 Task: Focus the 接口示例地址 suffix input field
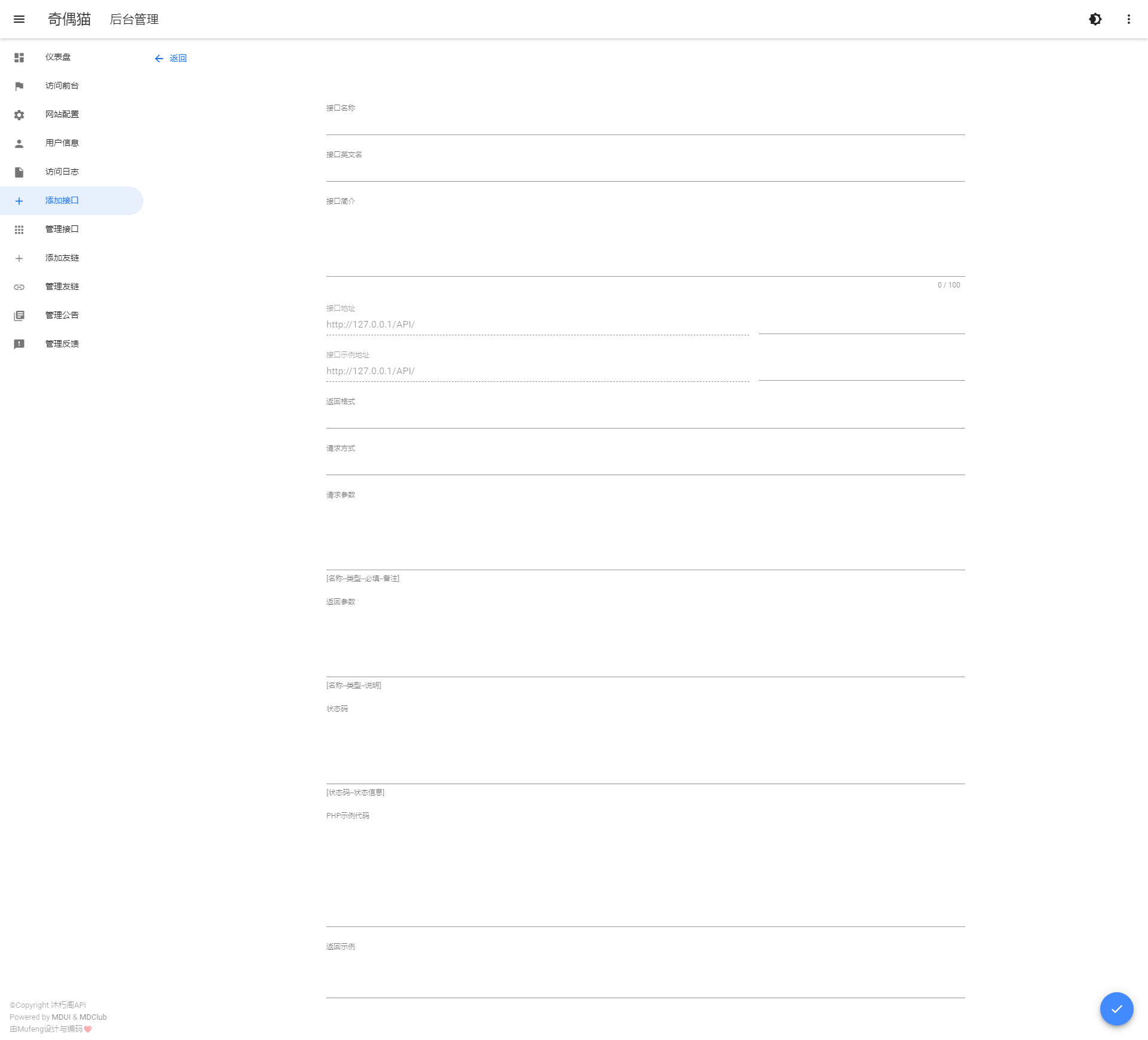[862, 370]
